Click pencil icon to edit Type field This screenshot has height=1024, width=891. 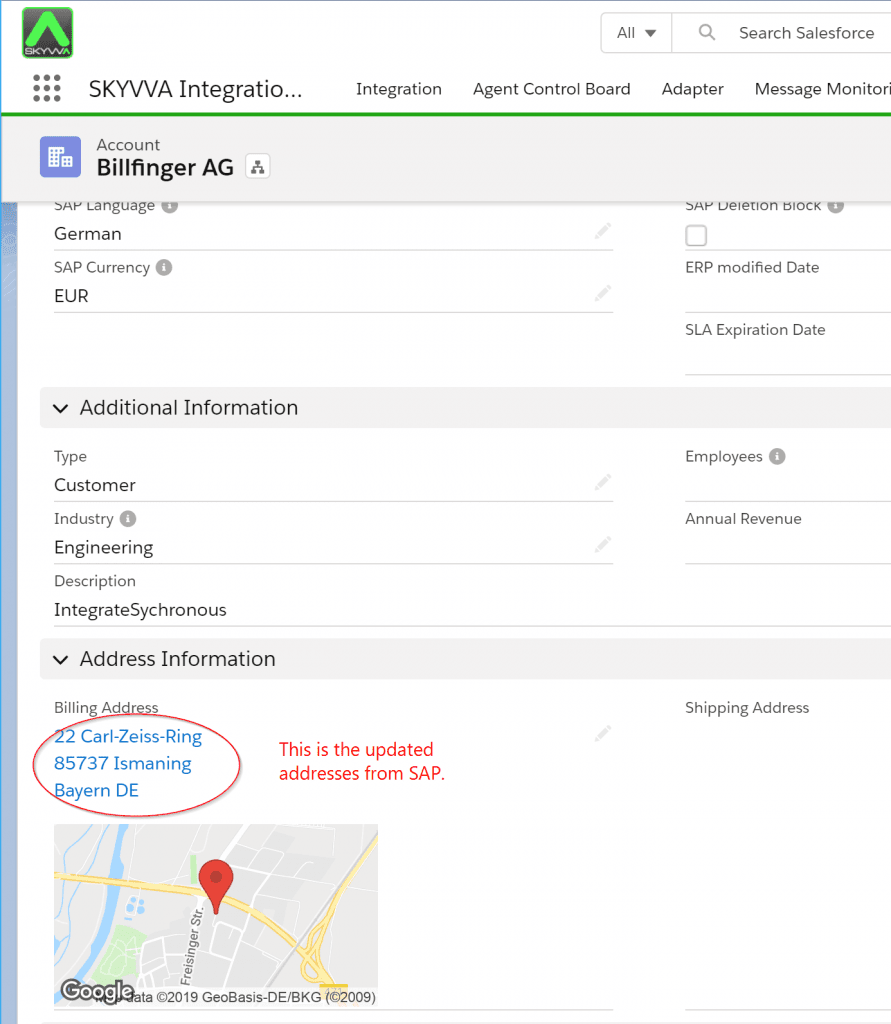point(602,483)
